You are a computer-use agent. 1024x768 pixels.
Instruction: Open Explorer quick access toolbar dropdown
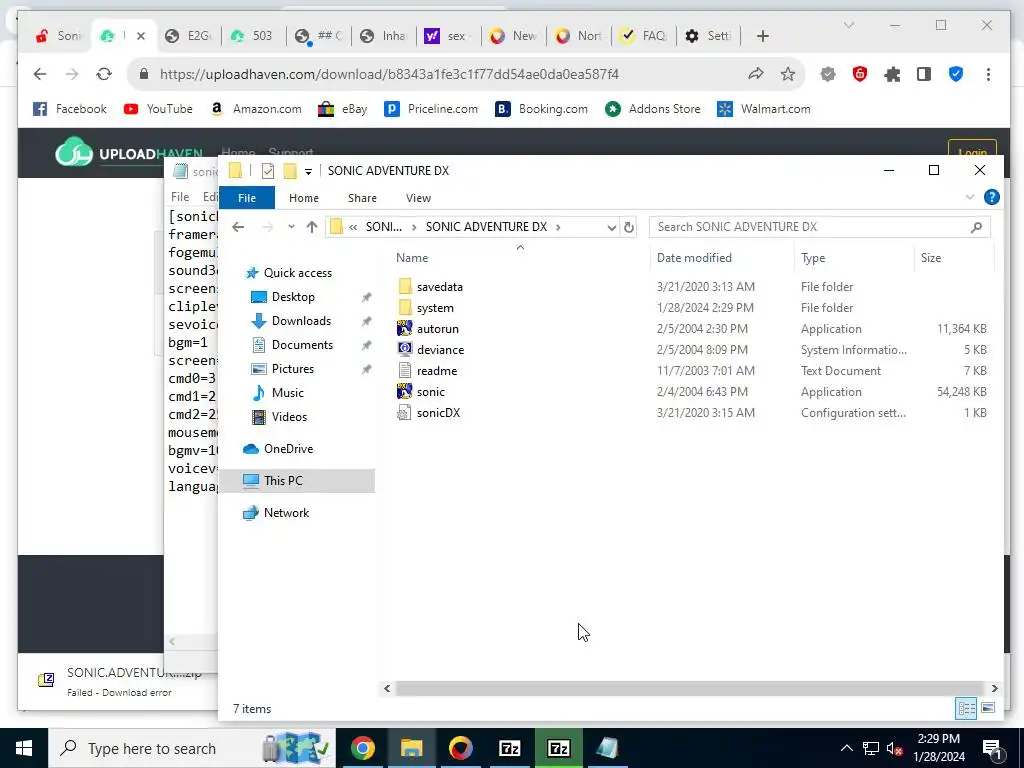tap(308, 172)
